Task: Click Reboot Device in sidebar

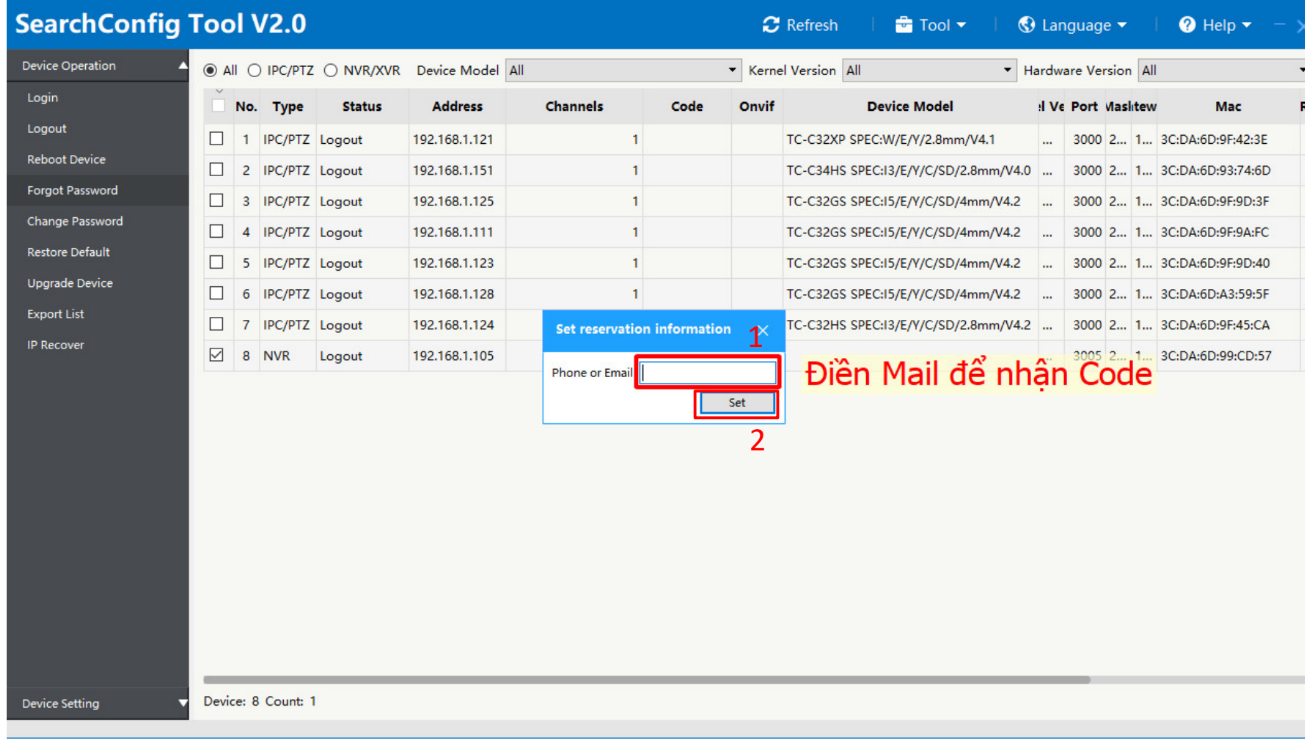Action: [x=66, y=160]
